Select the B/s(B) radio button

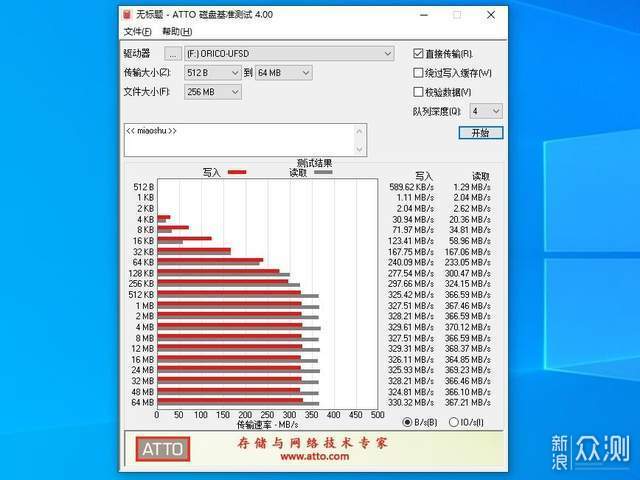click(407, 422)
